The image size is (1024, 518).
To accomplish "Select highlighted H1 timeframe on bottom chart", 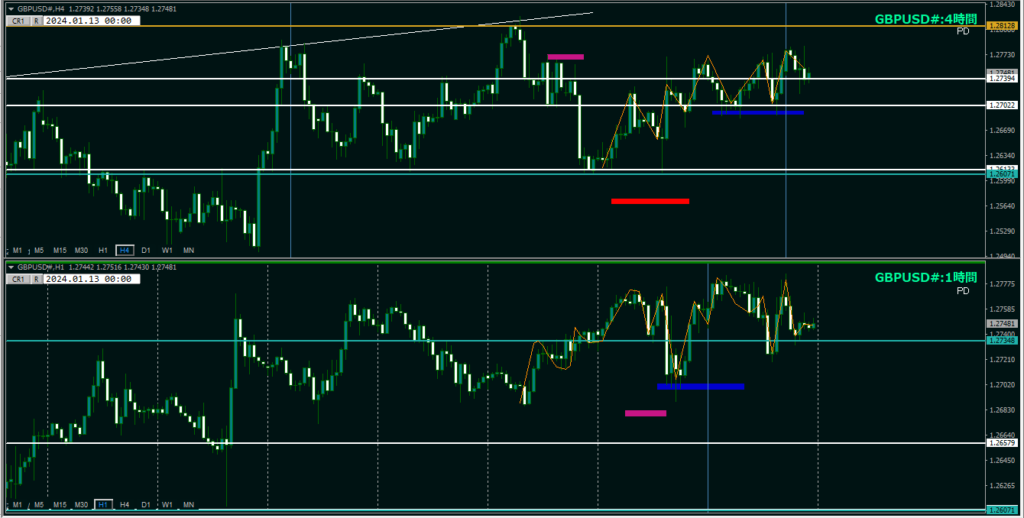I will 103,505.
